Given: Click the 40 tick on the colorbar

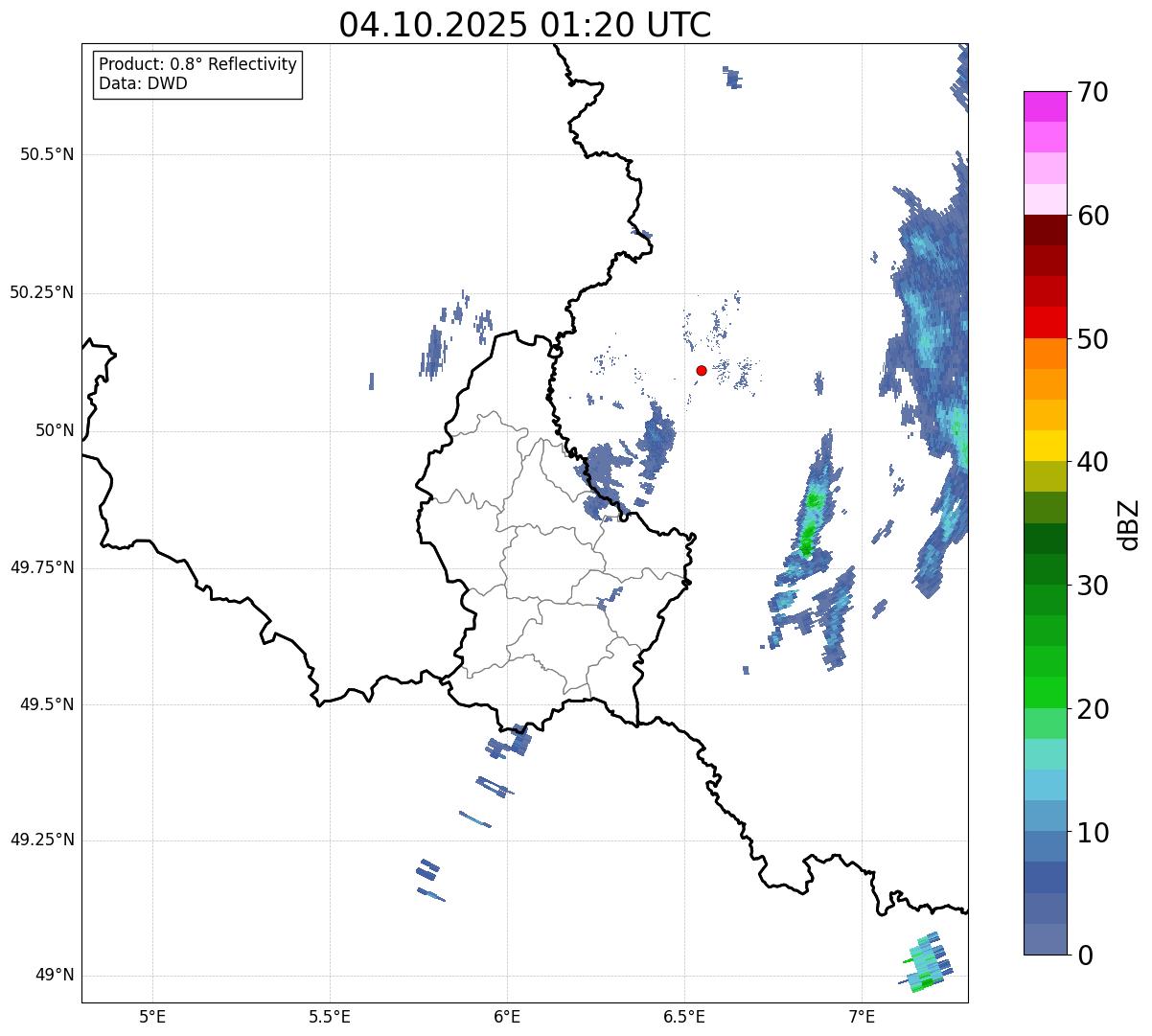Looking at the screenshot, I should click(x=1094, y=462).
